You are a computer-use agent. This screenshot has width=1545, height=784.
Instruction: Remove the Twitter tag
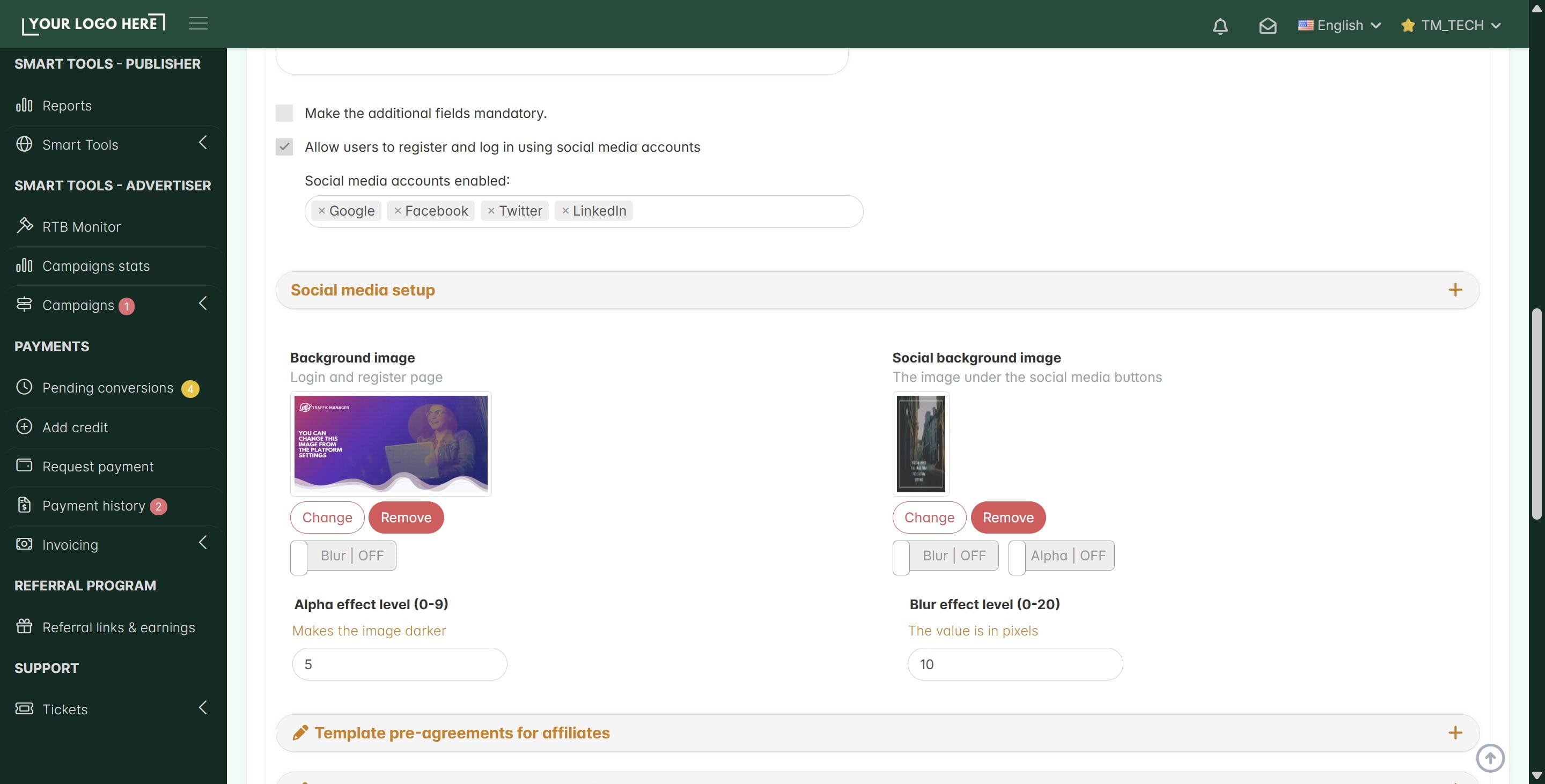pos(491,211)
